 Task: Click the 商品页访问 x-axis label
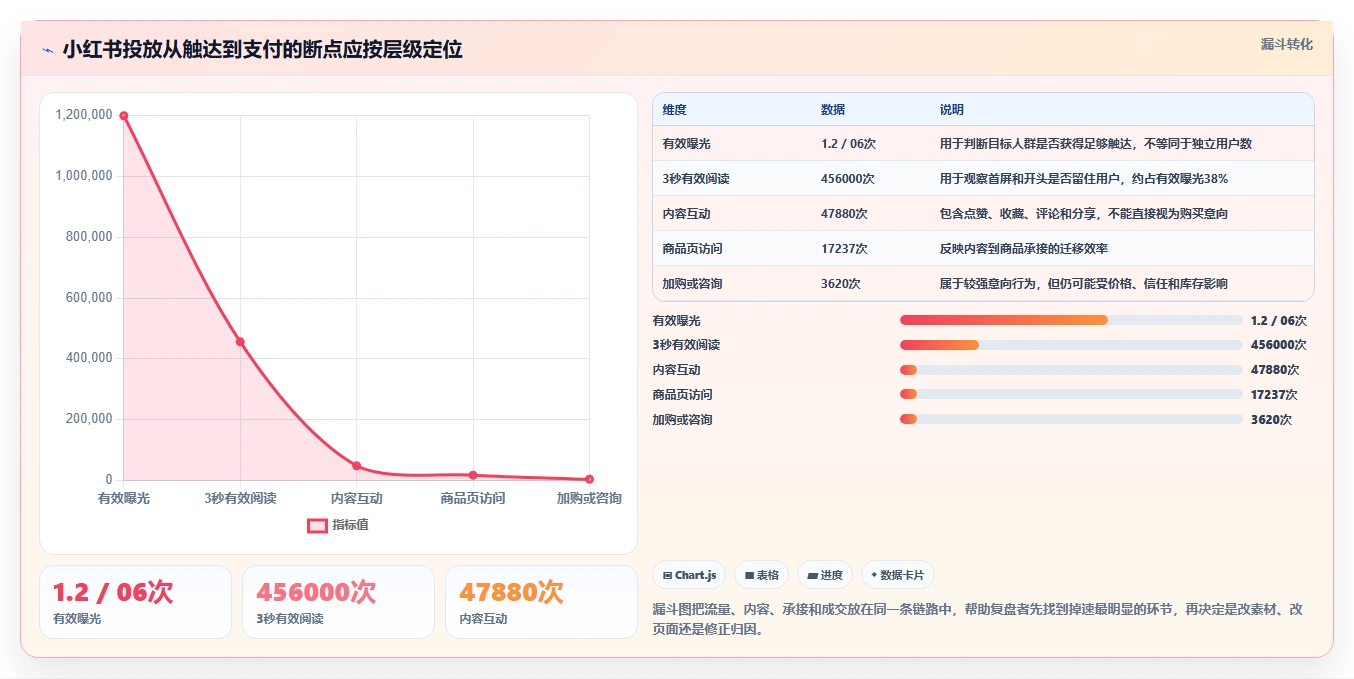click(x=473, y=498)
